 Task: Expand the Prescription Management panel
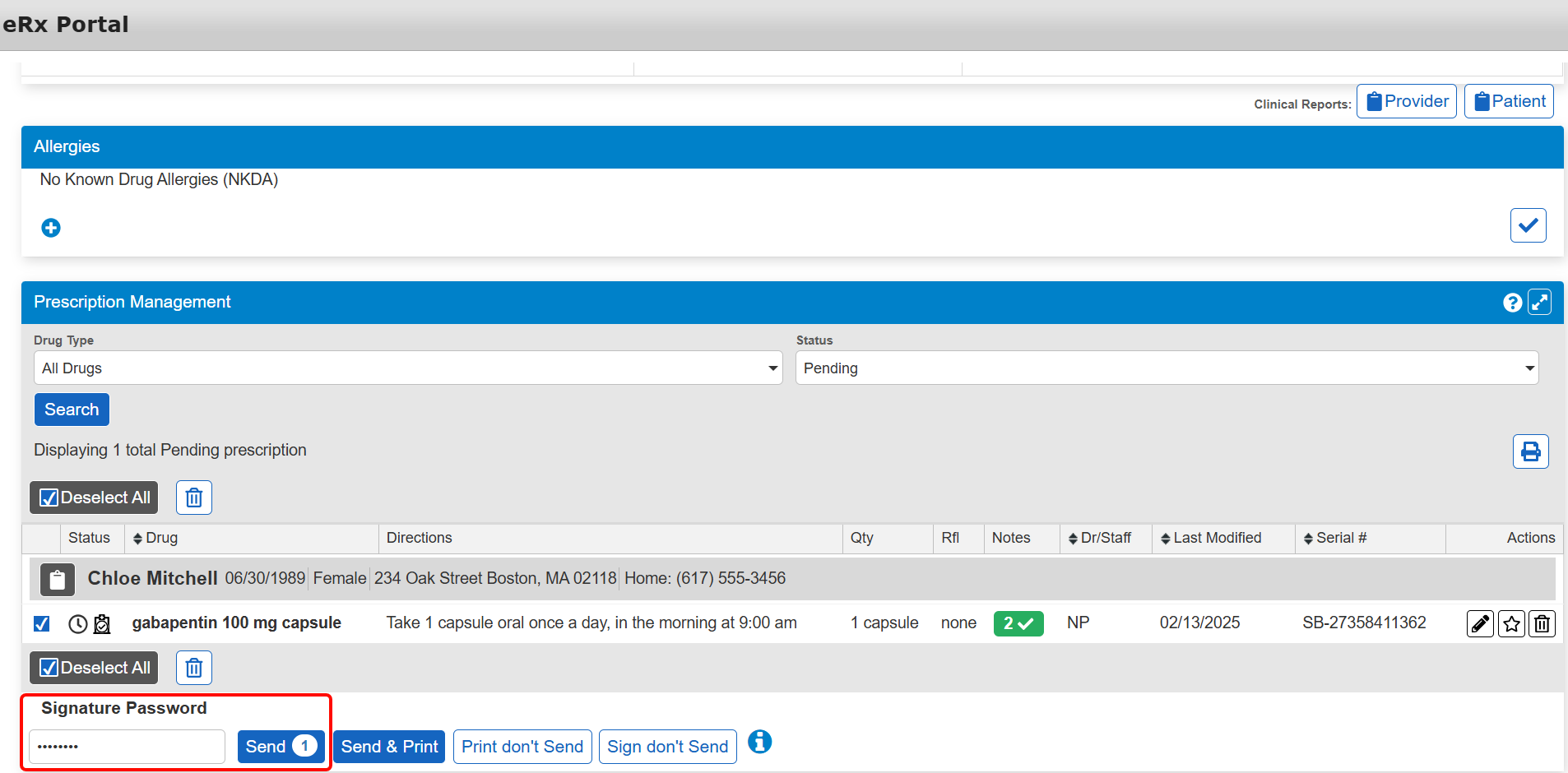1539,303
